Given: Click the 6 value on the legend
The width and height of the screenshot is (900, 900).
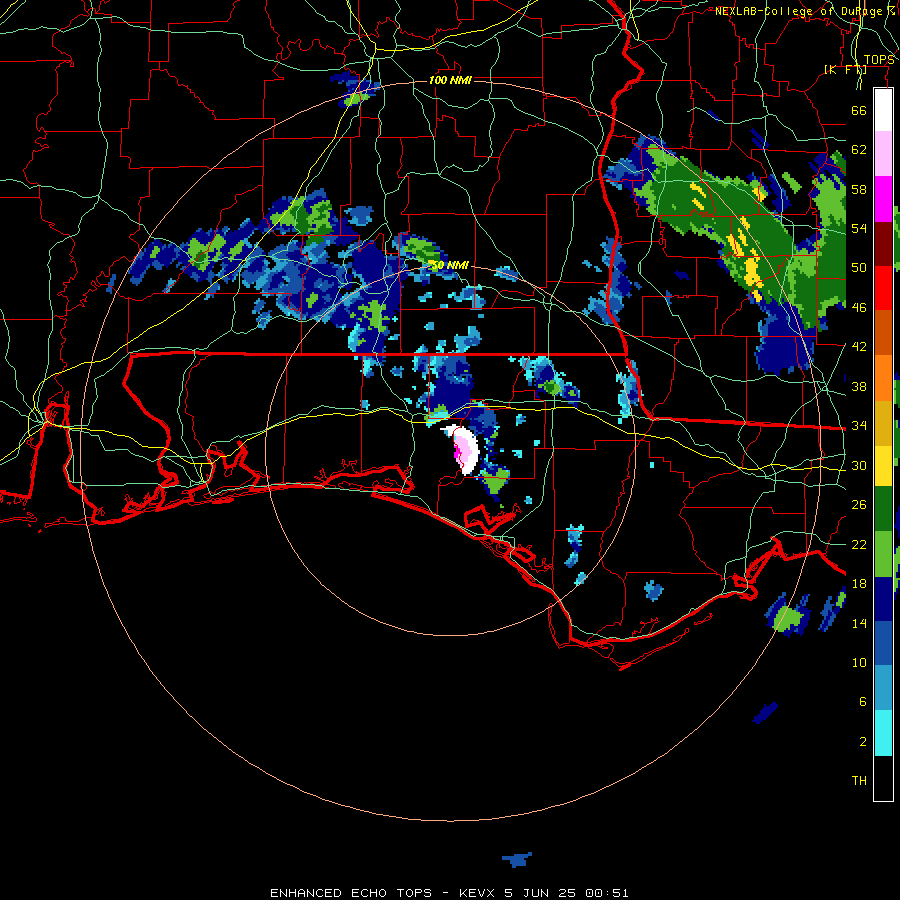Looking at the screenshot, I should 863,702.
